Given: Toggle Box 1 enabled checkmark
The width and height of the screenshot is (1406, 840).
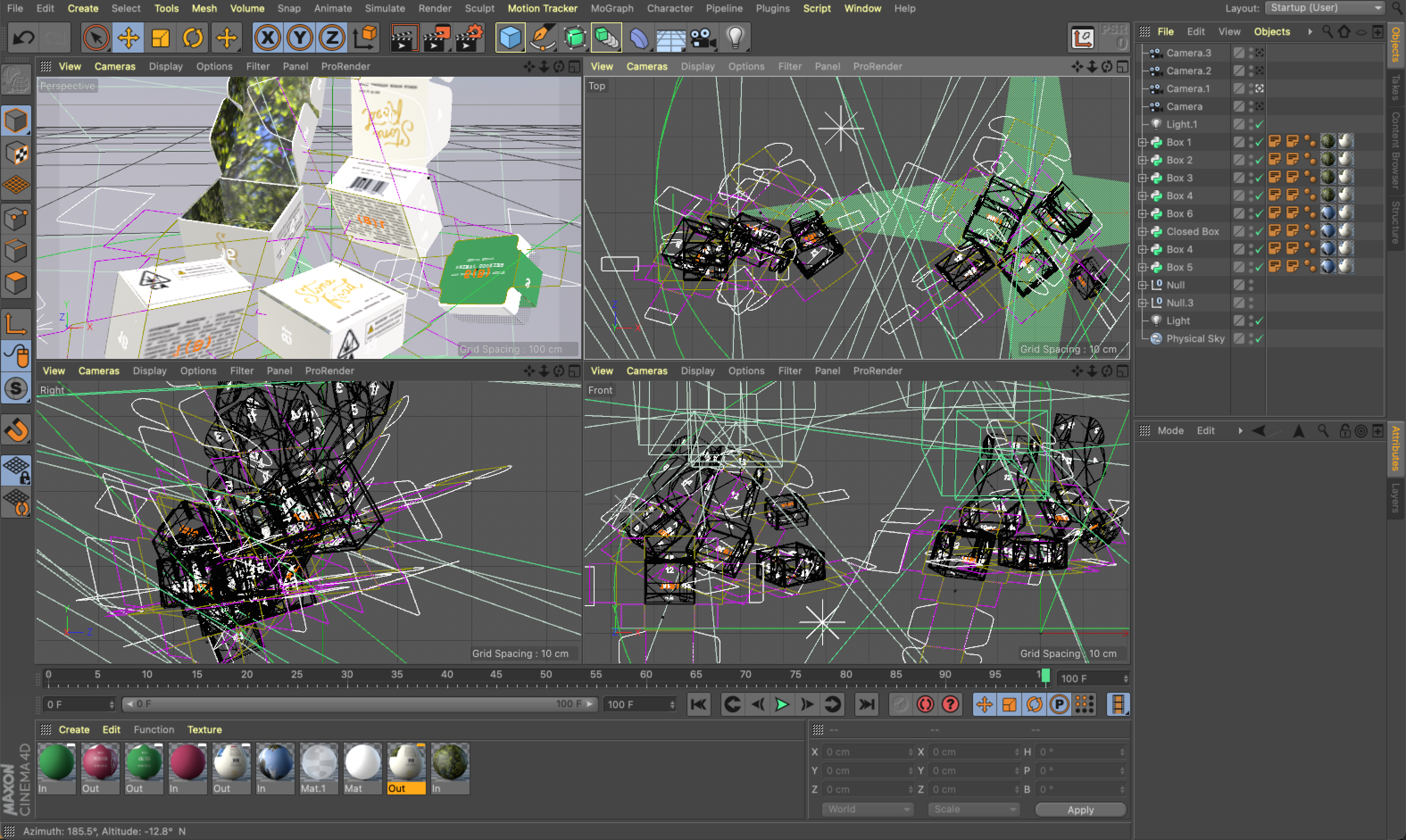Looking at the screenshot, I should (x=1260, y=142).
